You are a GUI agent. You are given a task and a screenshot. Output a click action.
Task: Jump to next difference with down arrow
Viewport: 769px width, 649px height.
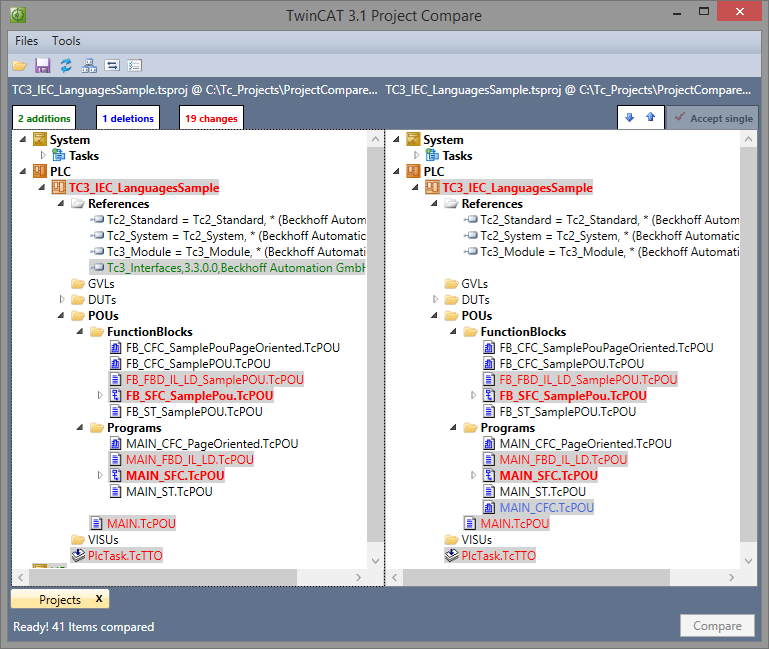(629, 118)
